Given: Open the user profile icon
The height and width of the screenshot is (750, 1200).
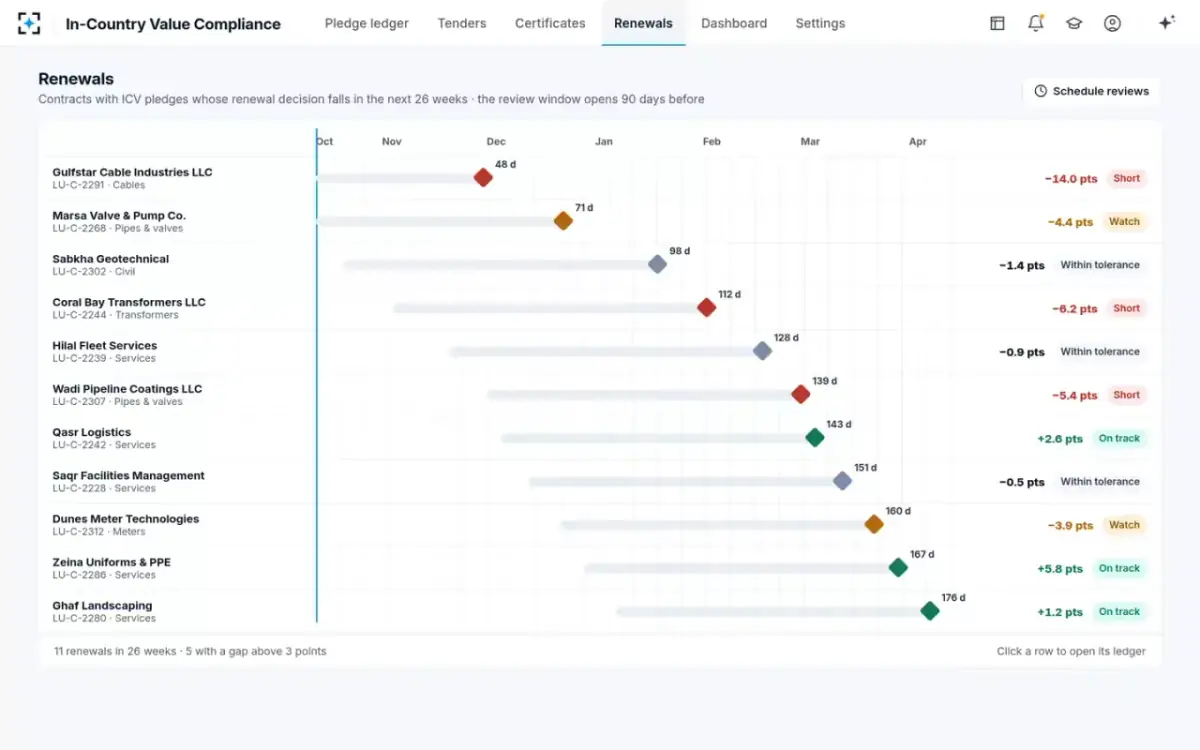Looking at the screenshot, I should coord(1112,23).
